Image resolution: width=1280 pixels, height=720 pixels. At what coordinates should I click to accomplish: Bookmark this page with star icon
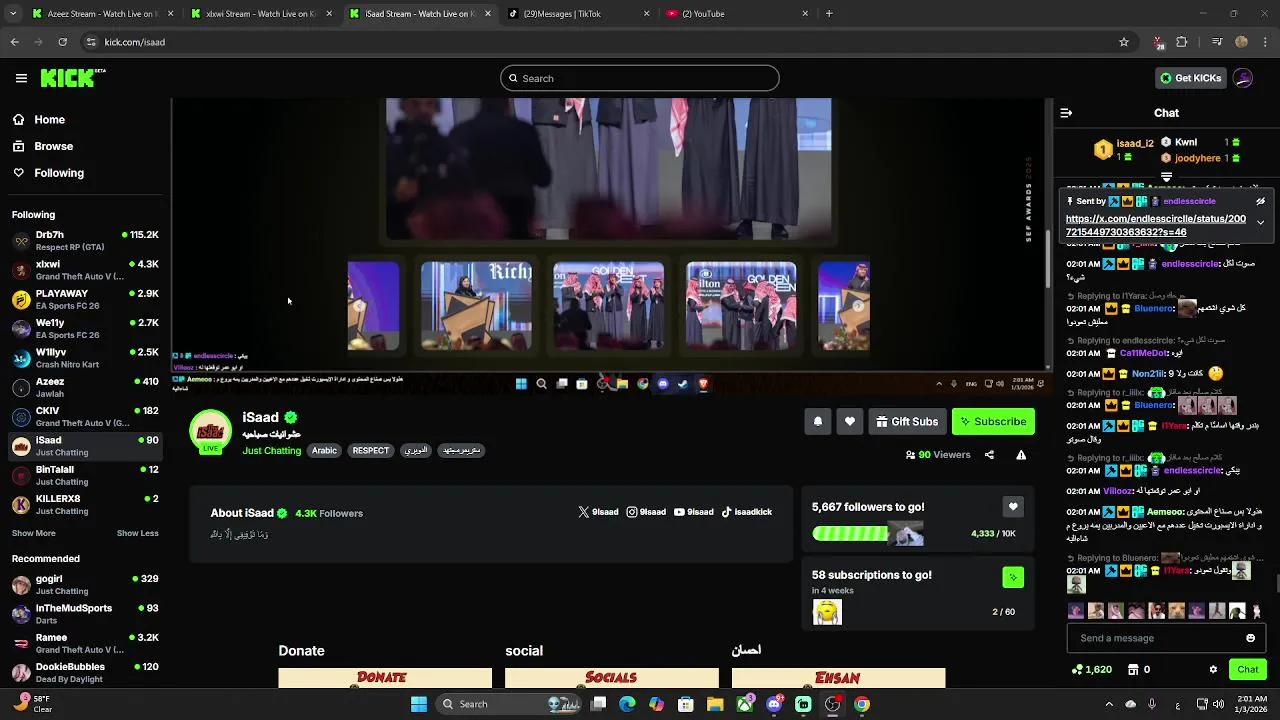(x=1124, y=42)
